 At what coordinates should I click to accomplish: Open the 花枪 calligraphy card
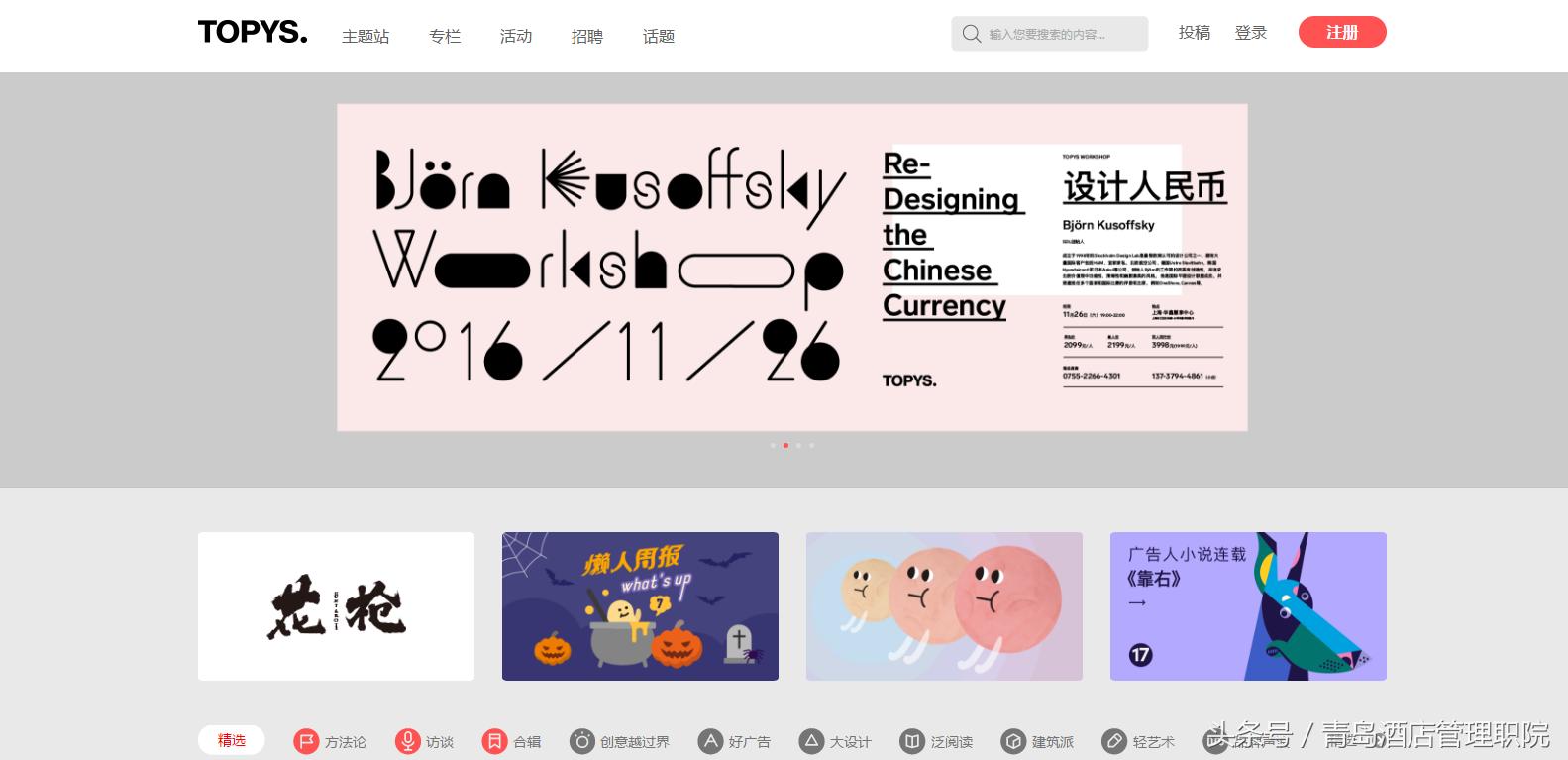(x=336, y=606)
